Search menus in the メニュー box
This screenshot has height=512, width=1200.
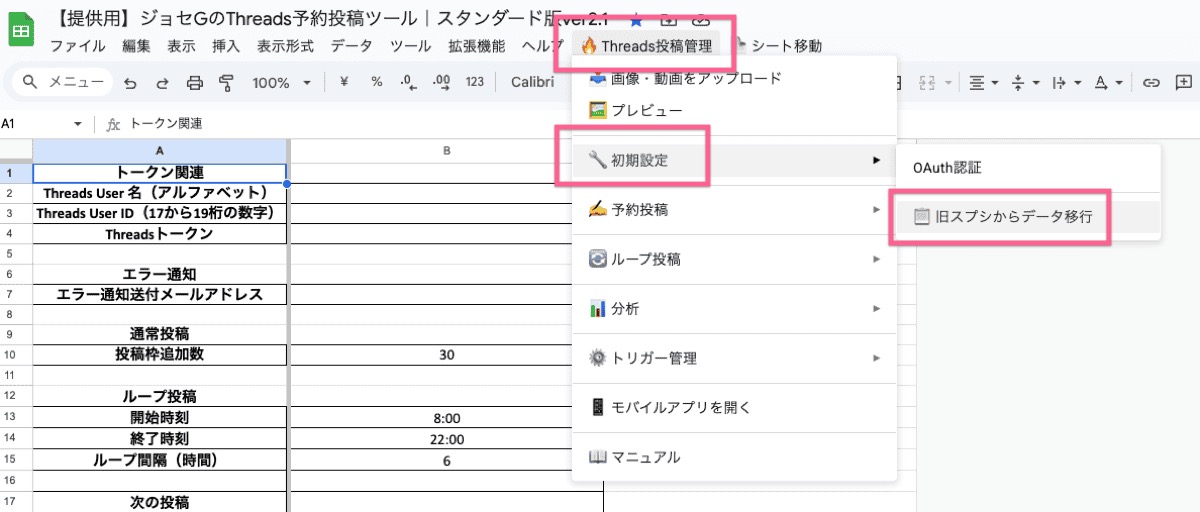[x=62, y=82]
